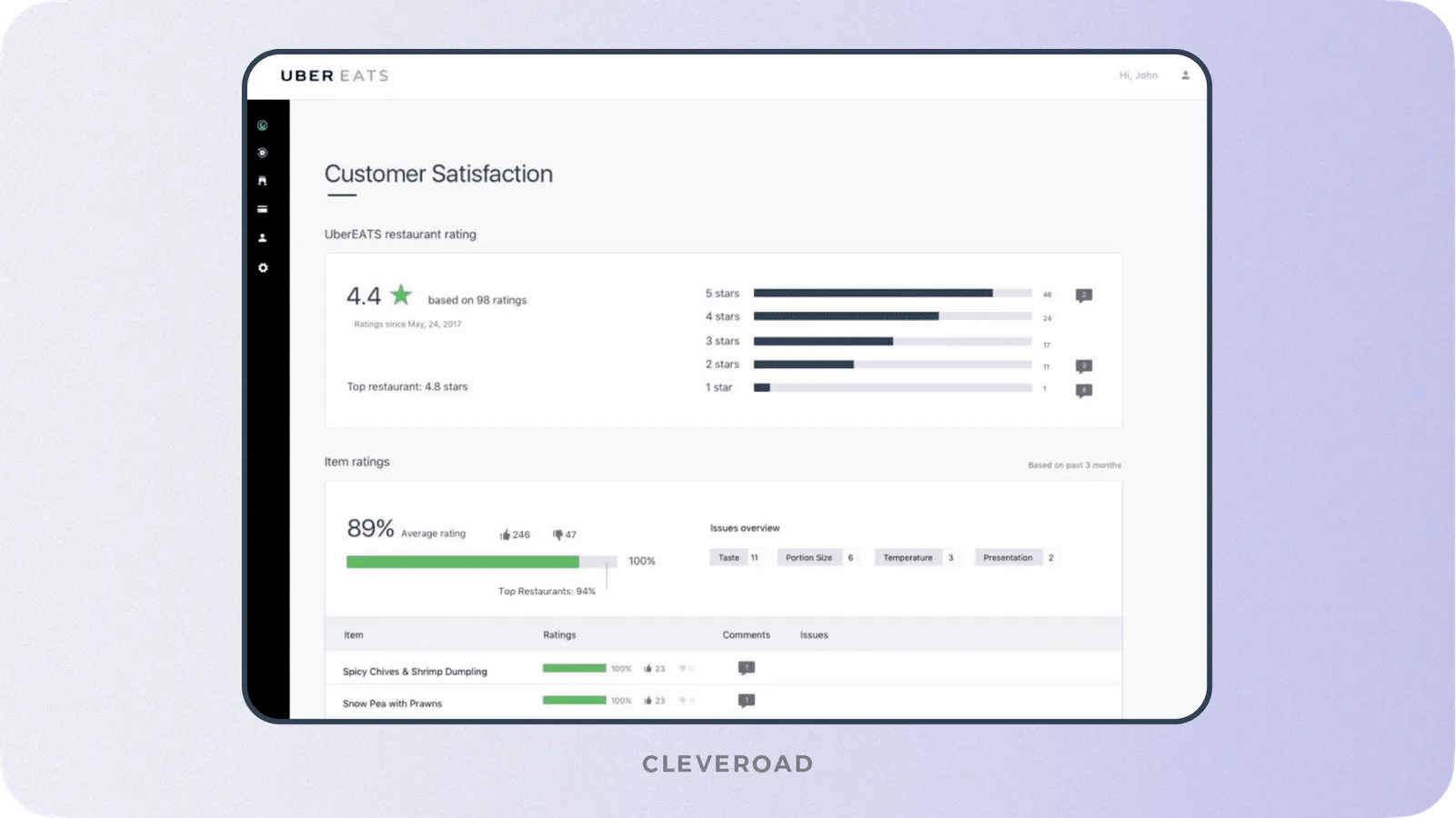Select the green dashboard icon in sidebar

tap(263, 125)
